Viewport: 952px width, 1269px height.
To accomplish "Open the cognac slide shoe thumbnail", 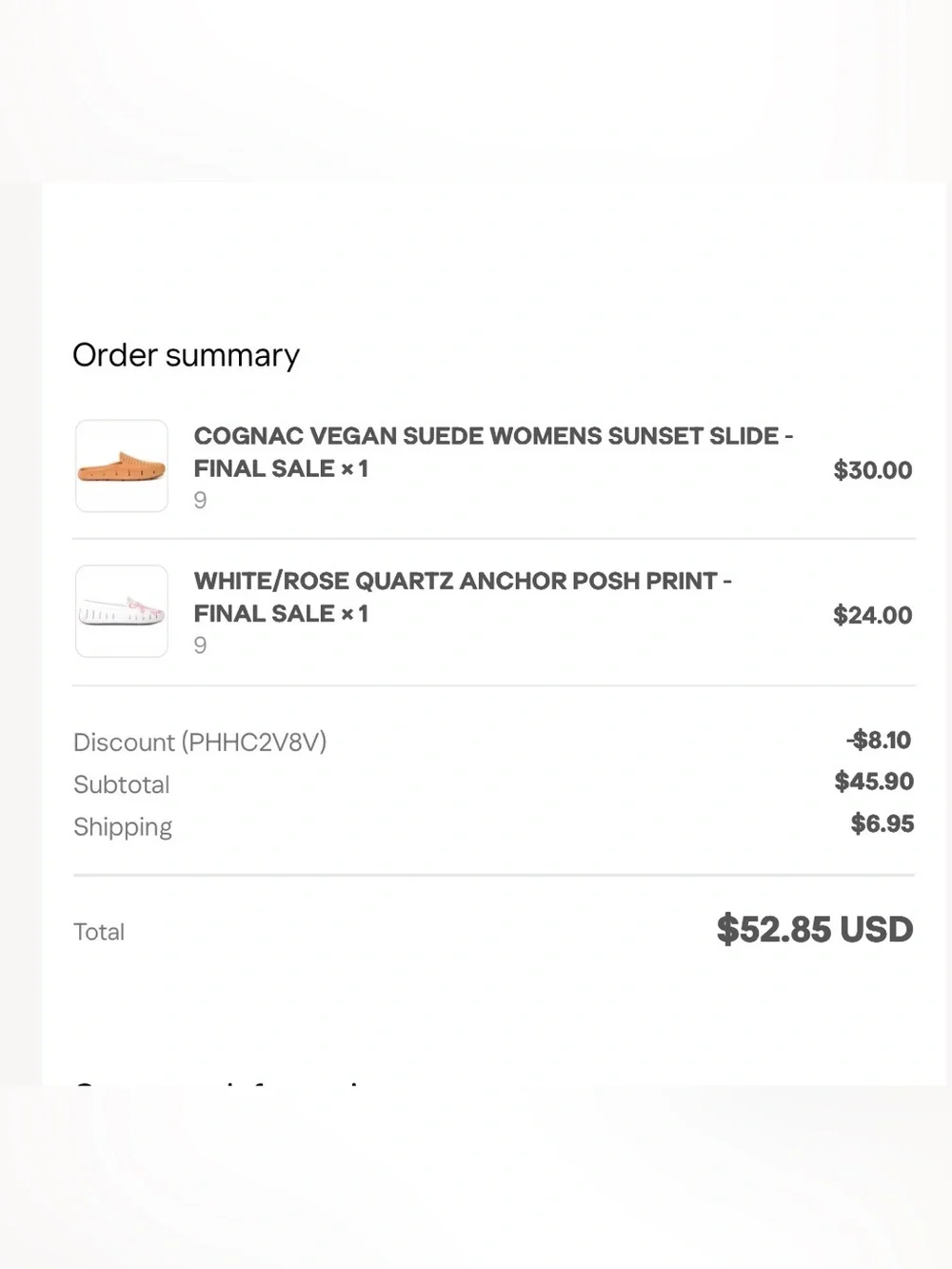I will (122, 466).
